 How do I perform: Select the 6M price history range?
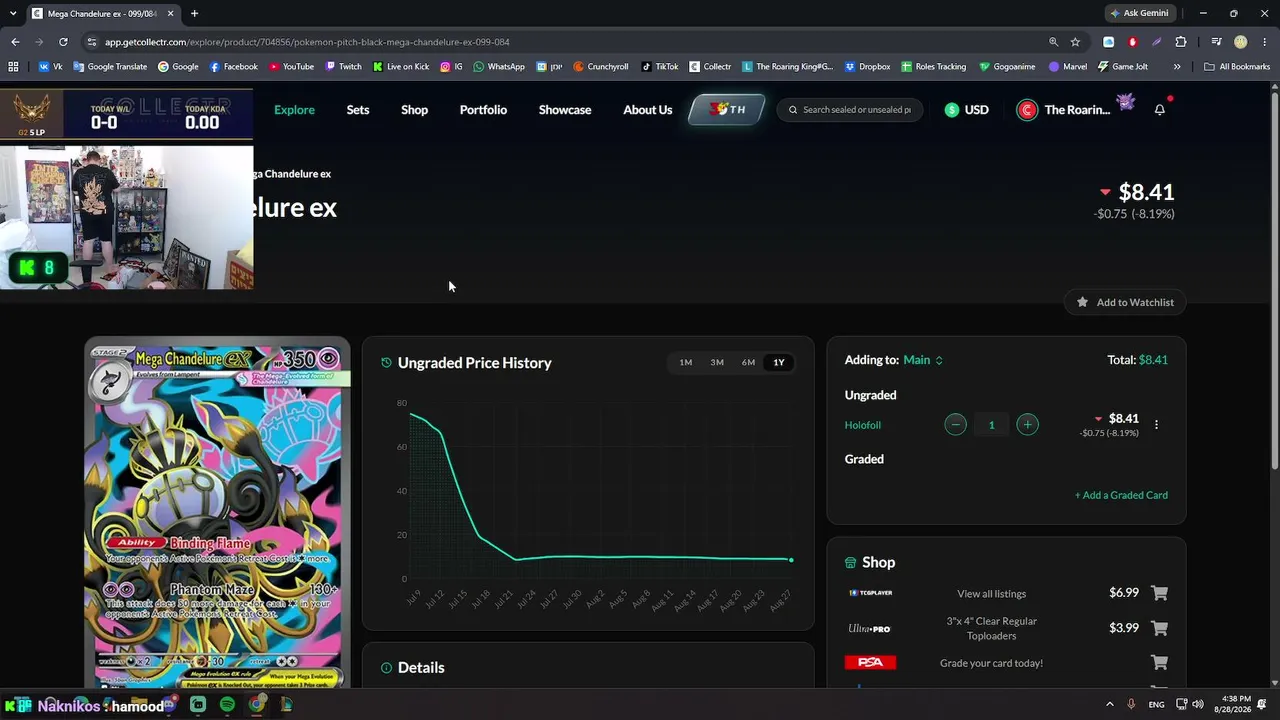(x=748, y=363)
